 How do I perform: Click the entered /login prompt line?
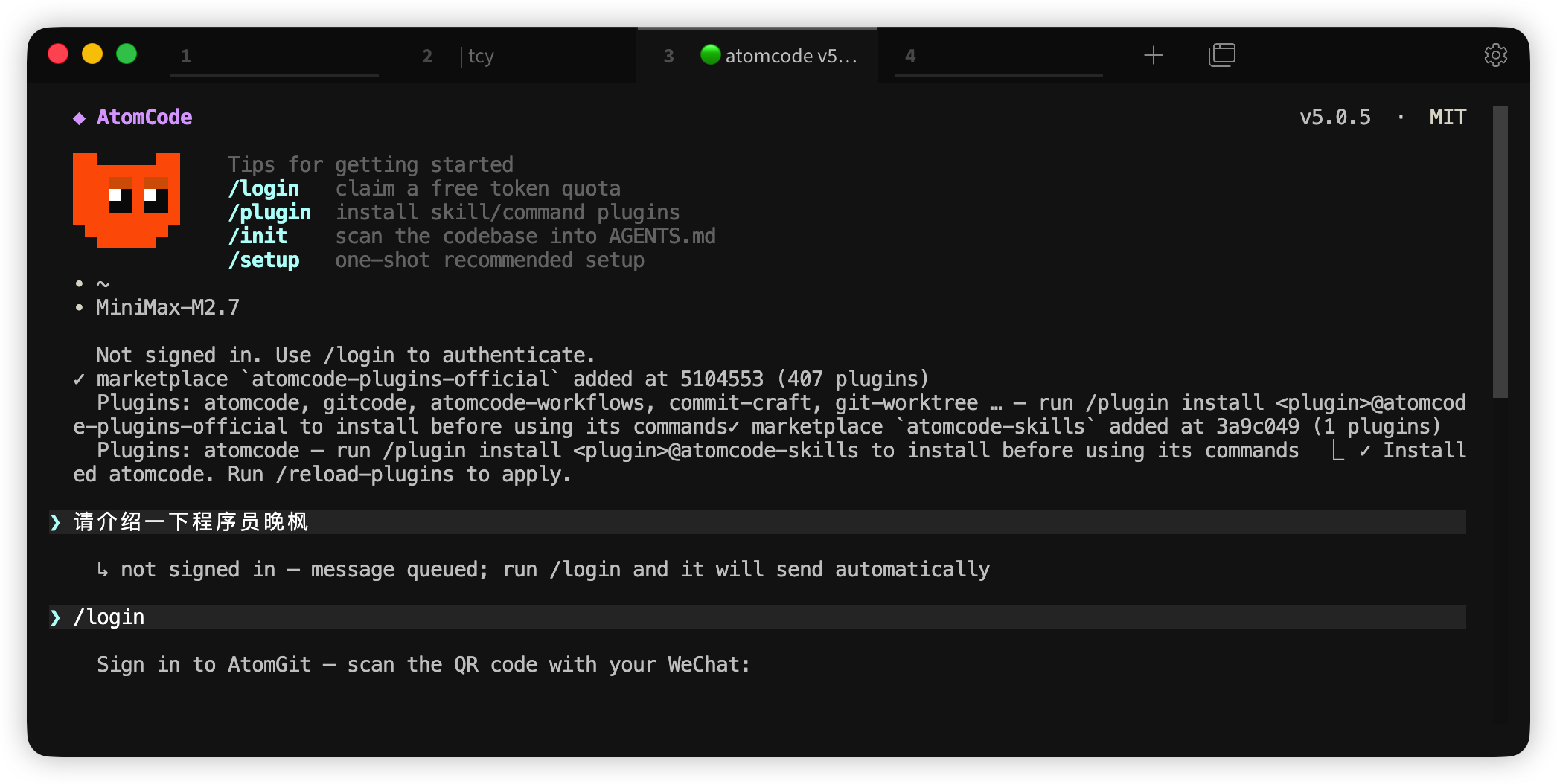[x=758, y=617]
